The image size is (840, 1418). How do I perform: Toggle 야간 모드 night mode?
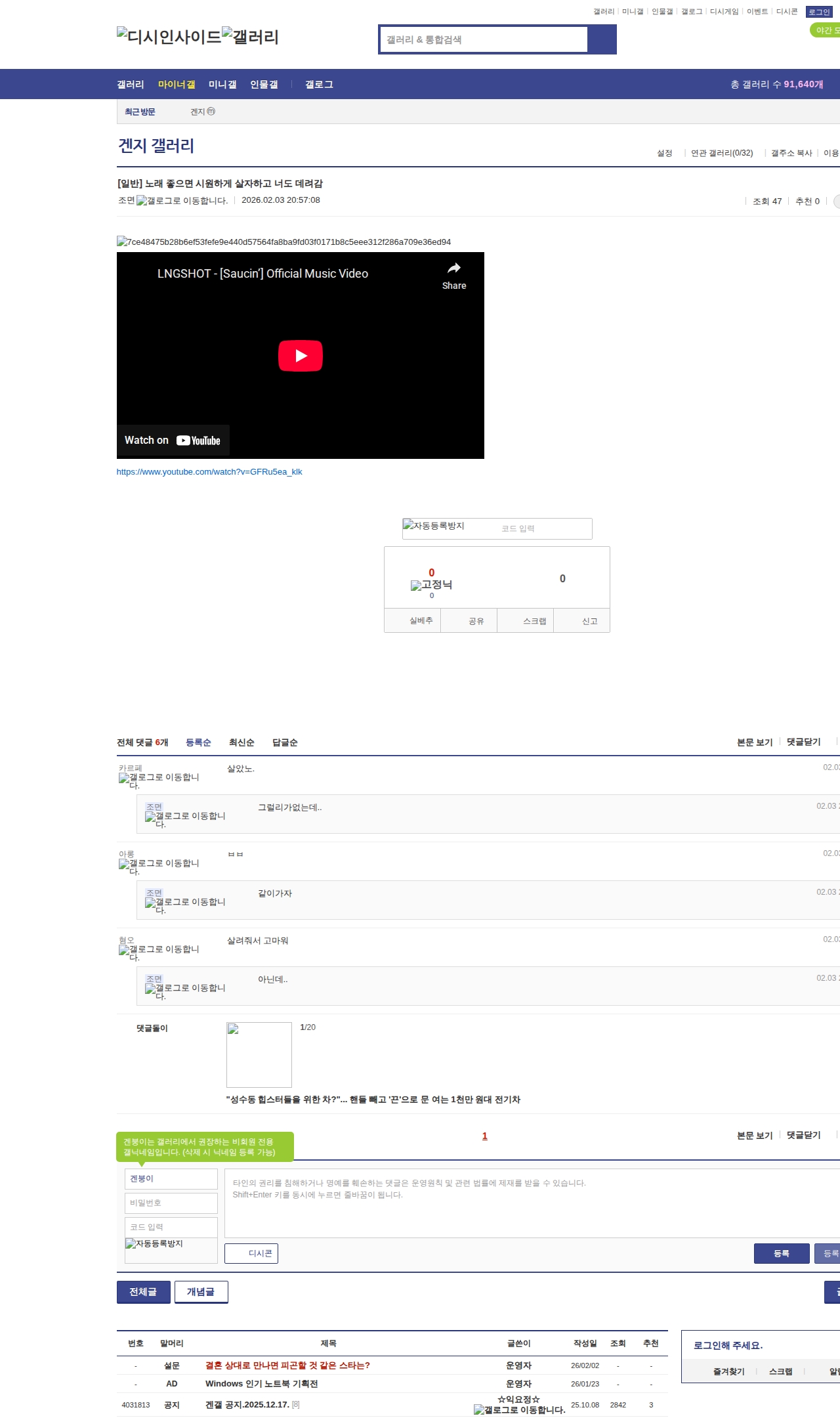[x=826, y=30]
